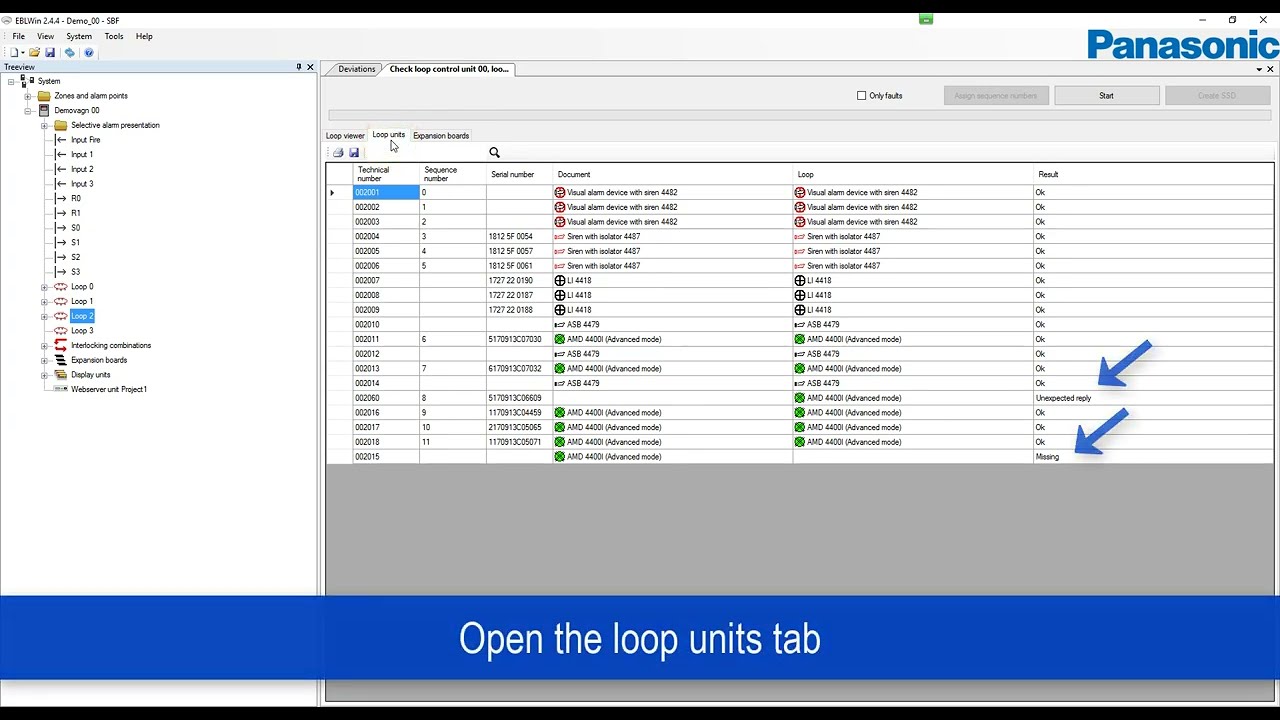This screenshot has width=1280, height=720.
Task: Select the Loop 3 tree item
Action: pos(82,331)
